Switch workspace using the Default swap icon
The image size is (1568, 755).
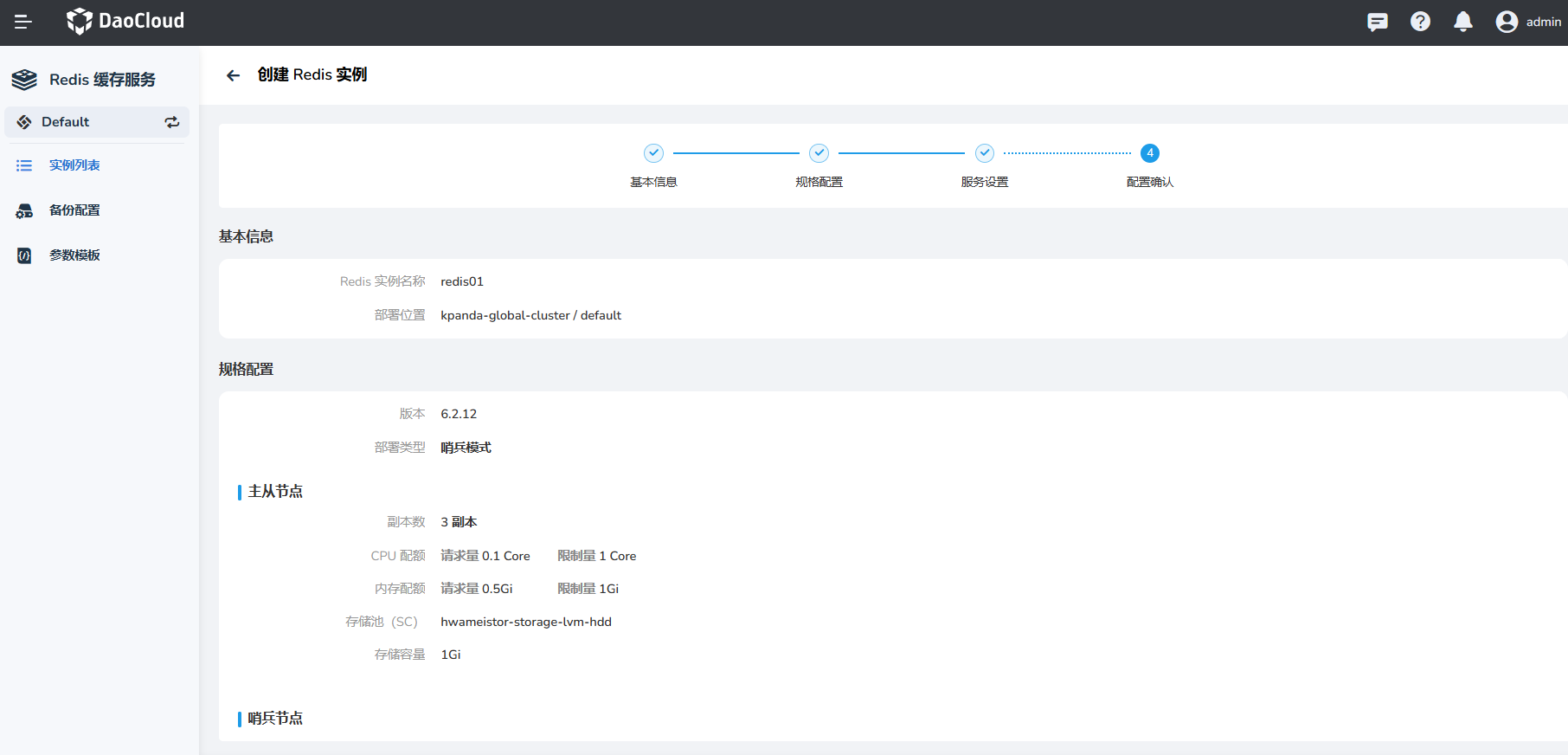(x=172, y=122)
